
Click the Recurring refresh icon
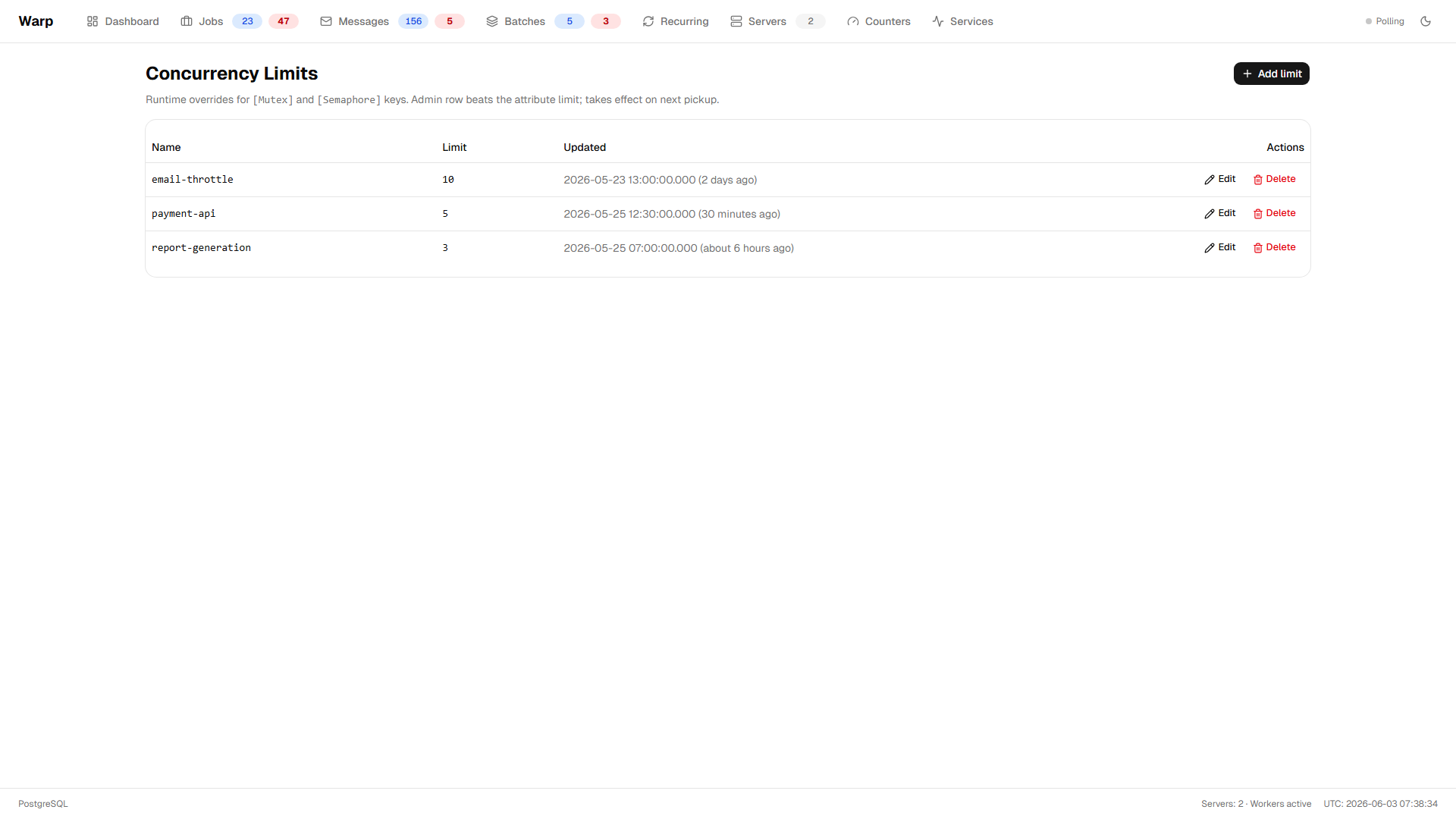[x=648, y=21]
